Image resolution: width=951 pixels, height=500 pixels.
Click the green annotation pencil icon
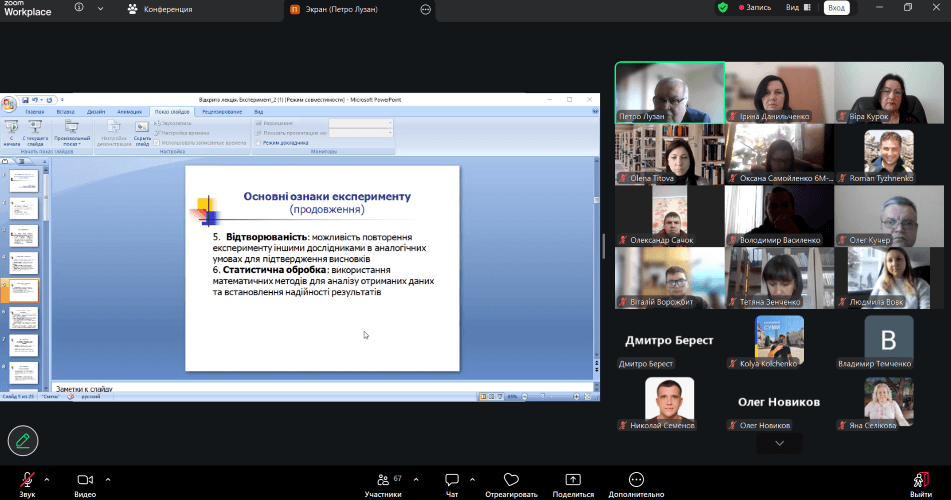click(22, 439)
